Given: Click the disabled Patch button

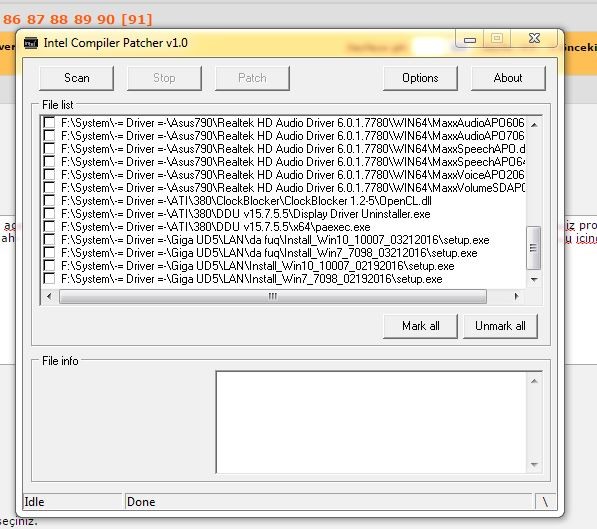Looking at the screenshot, I should (252, 78).
